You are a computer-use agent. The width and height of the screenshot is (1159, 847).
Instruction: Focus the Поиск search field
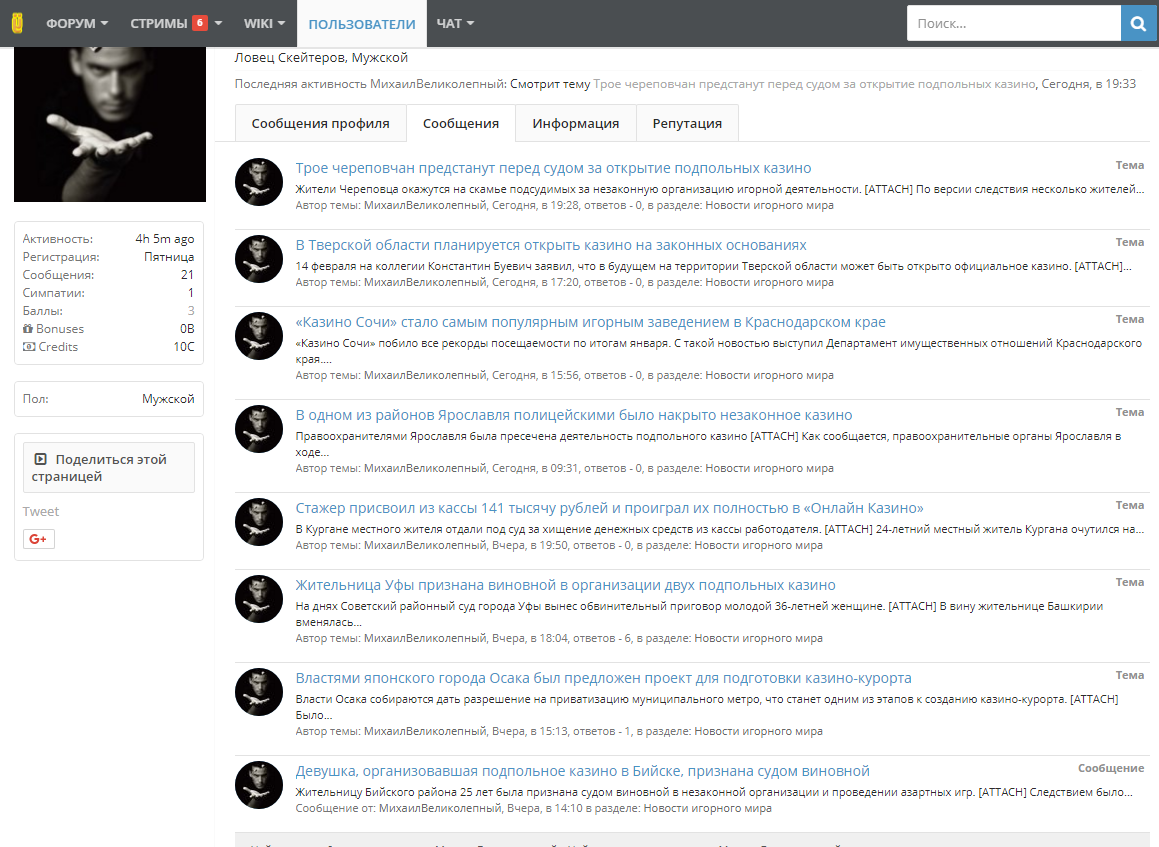[1013, 24]
